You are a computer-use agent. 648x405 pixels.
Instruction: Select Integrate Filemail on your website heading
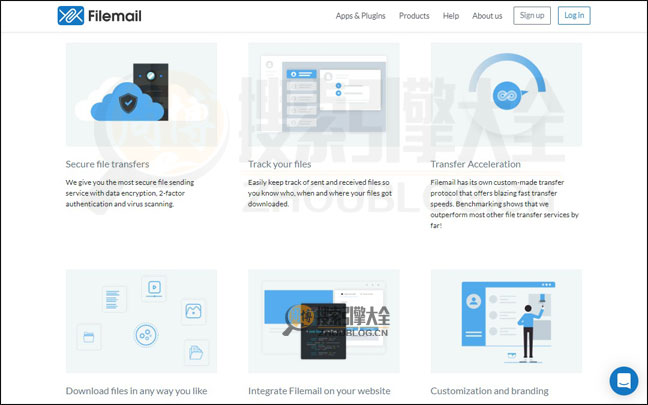[x=319, y=391]
